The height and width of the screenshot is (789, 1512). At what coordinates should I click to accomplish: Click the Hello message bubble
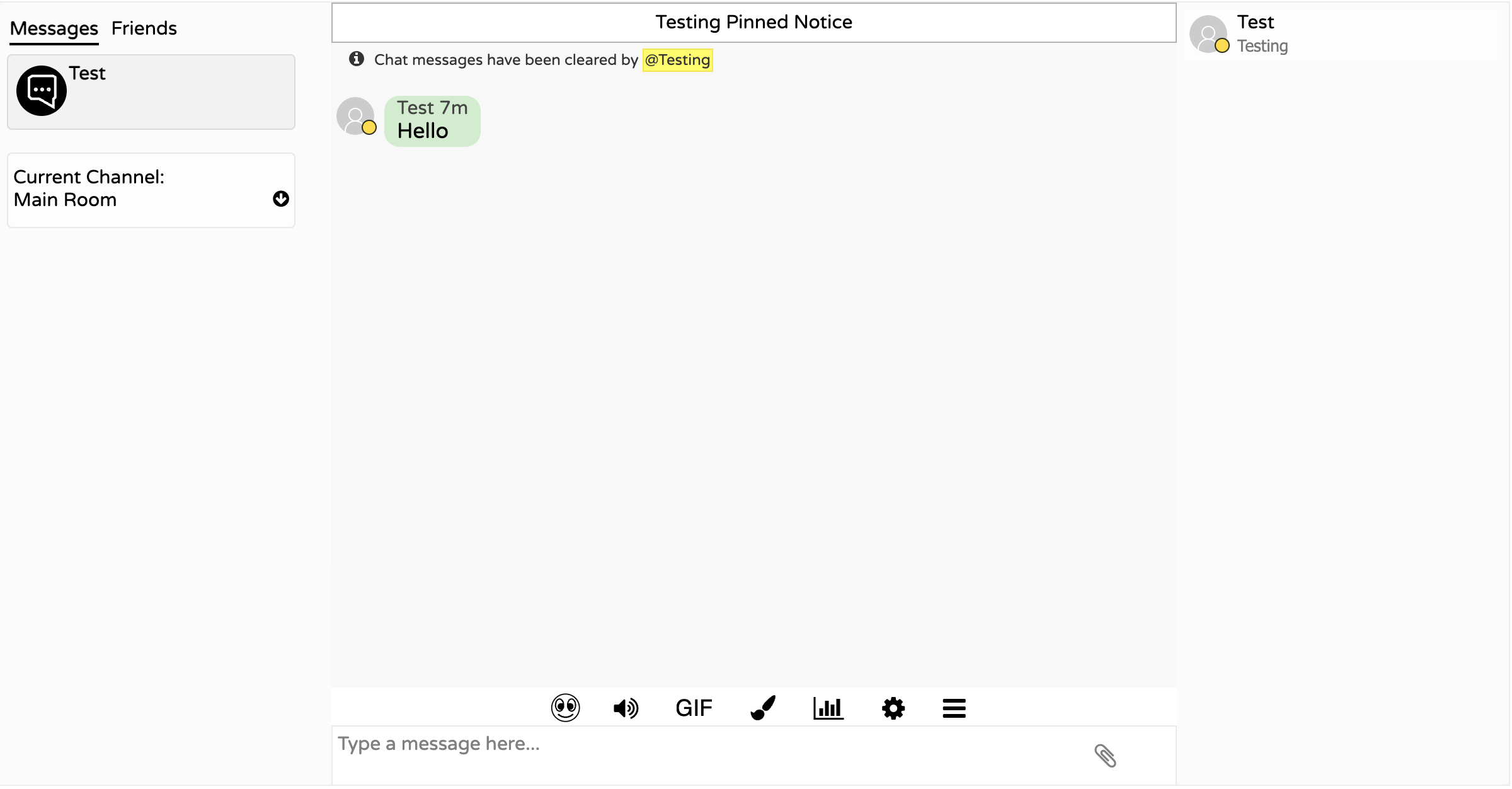(432, 121)
